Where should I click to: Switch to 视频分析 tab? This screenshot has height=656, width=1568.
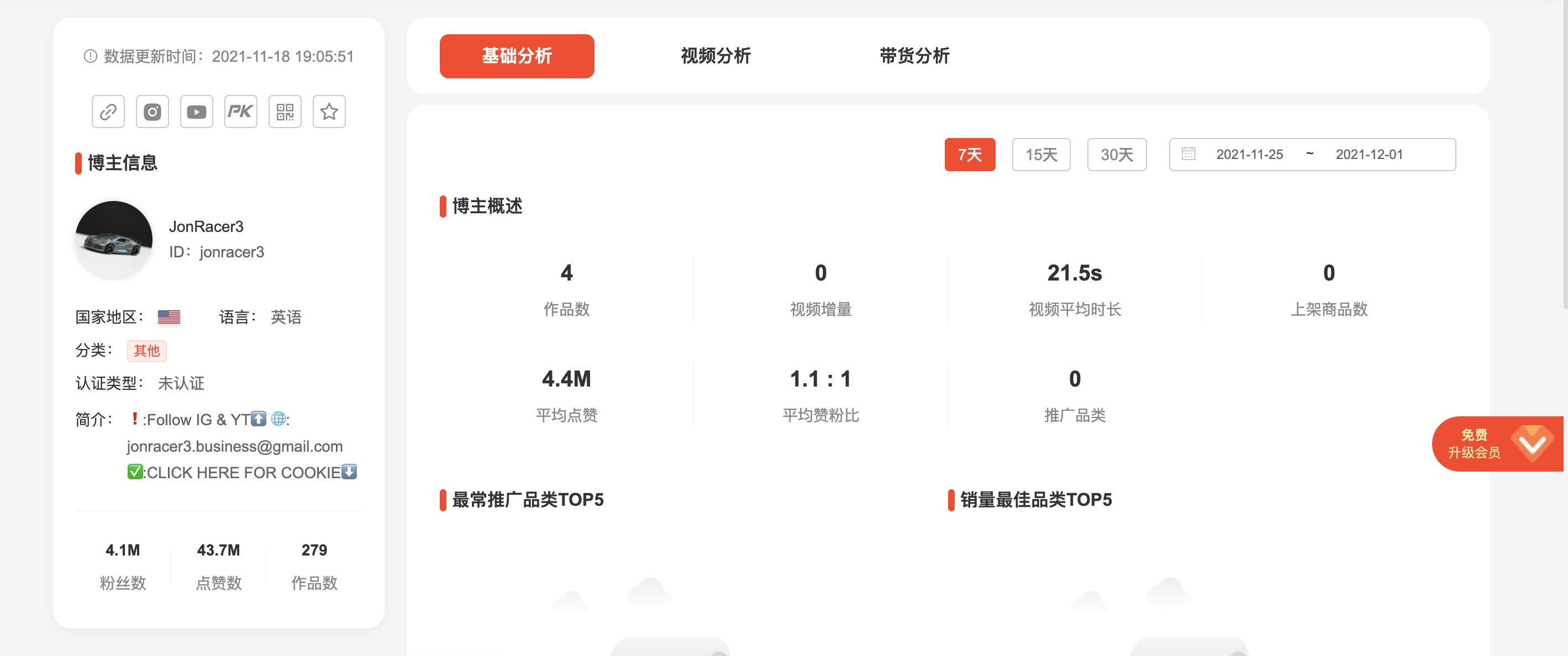(715, 56)
